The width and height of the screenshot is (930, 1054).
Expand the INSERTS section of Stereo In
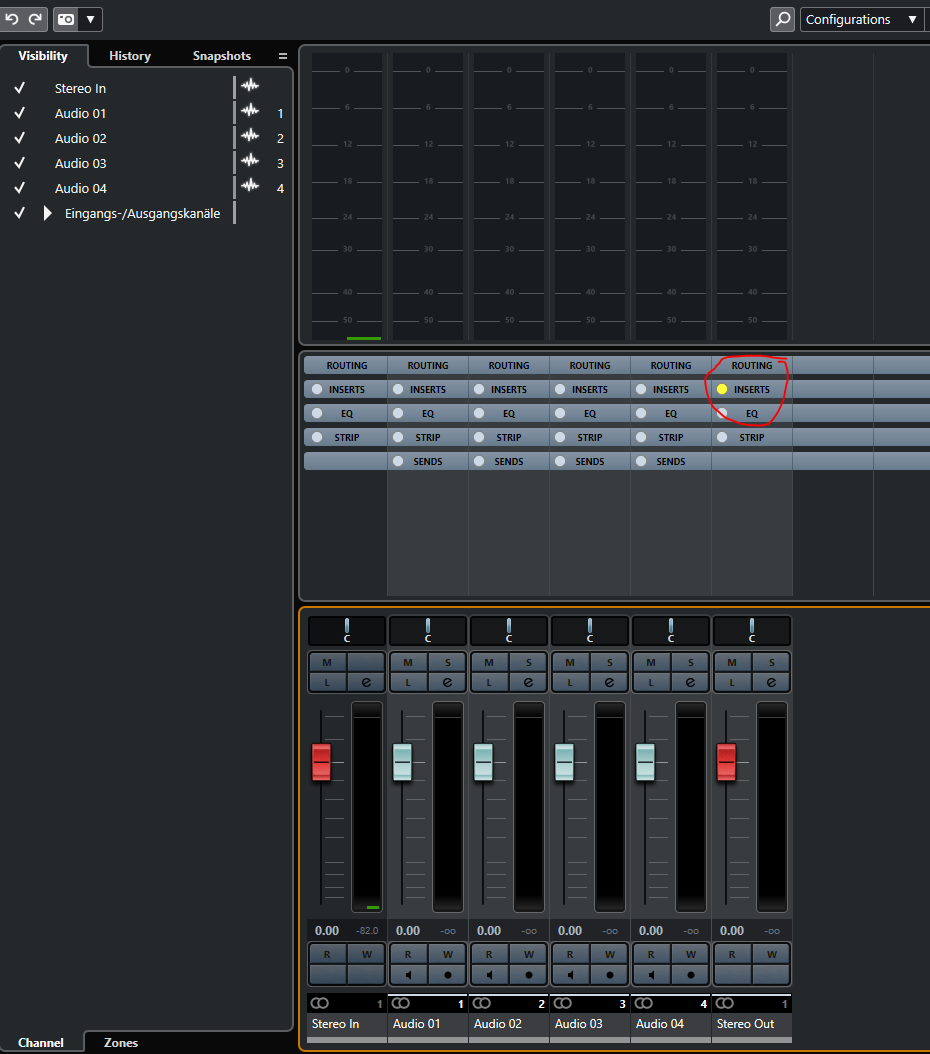click(x=346, y=389)
